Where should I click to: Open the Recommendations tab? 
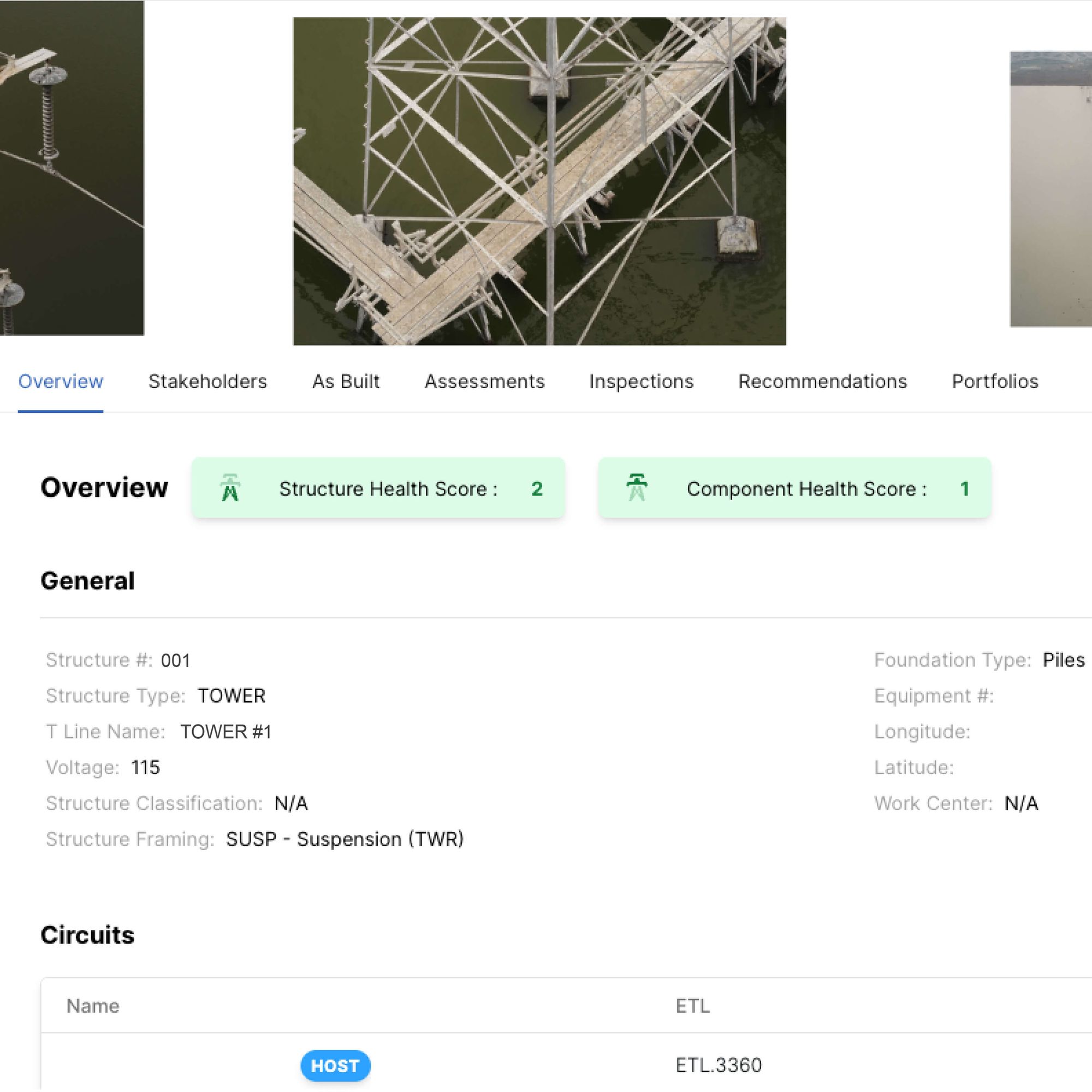(x=822, y=382)
